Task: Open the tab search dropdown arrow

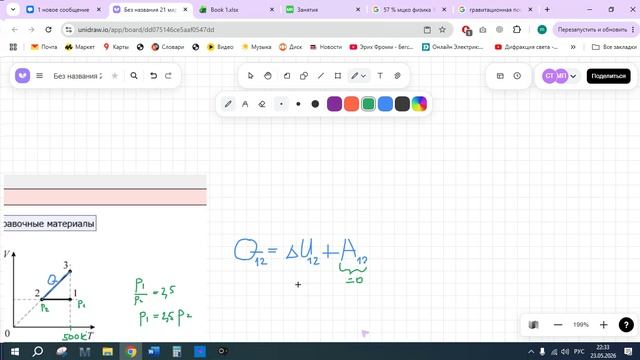Action: point(13,9)
